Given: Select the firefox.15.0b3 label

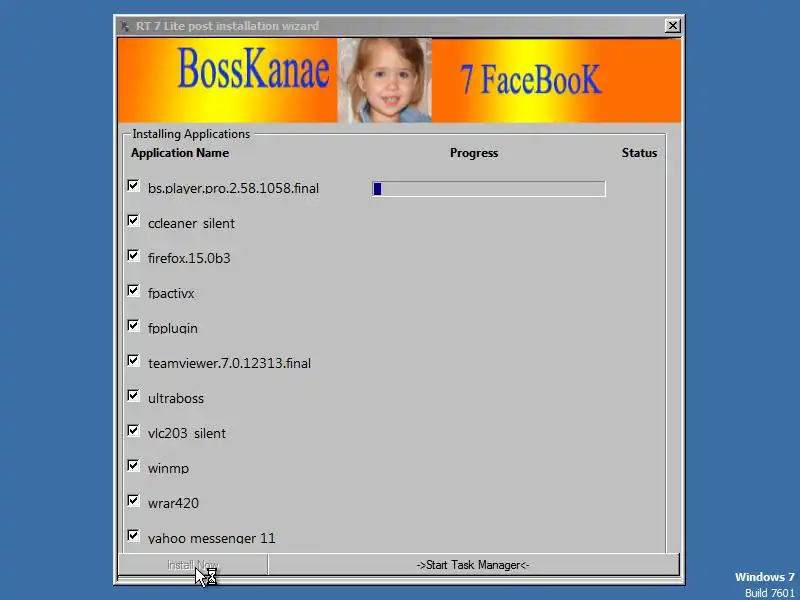Looking at the screenshot, I should tap(189, 258).
